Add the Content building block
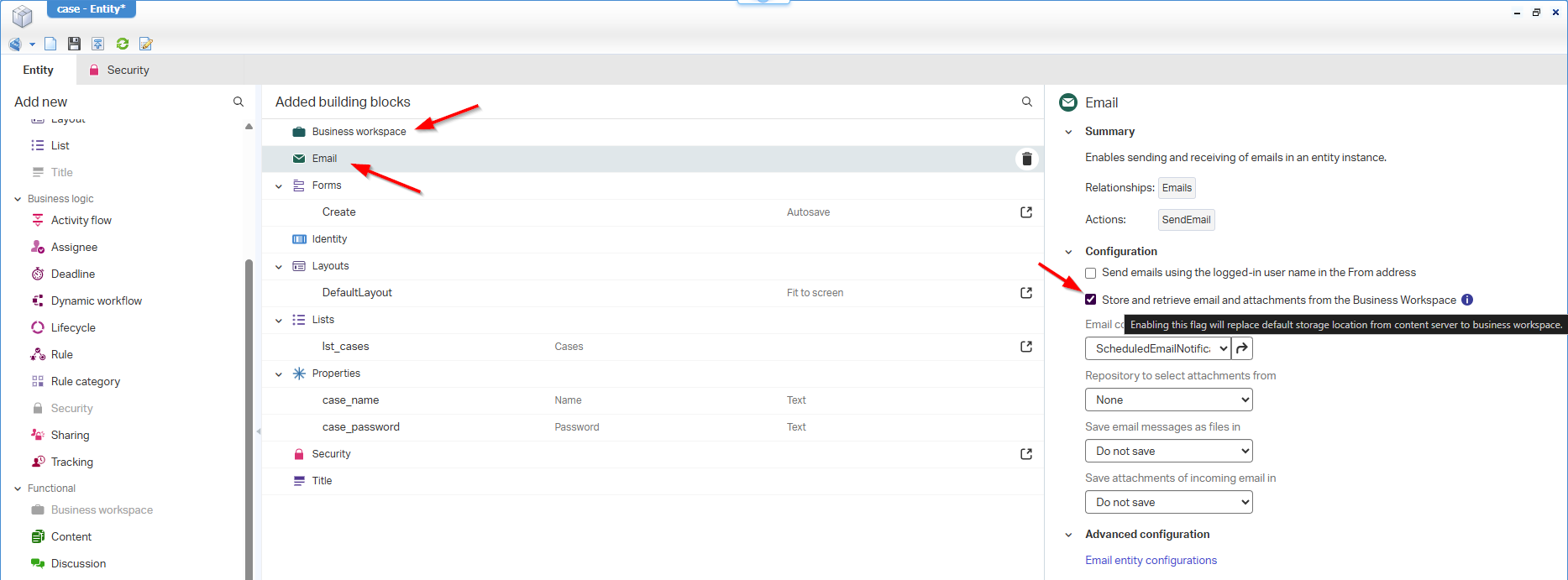The image size is (1568, 580). 71,536
